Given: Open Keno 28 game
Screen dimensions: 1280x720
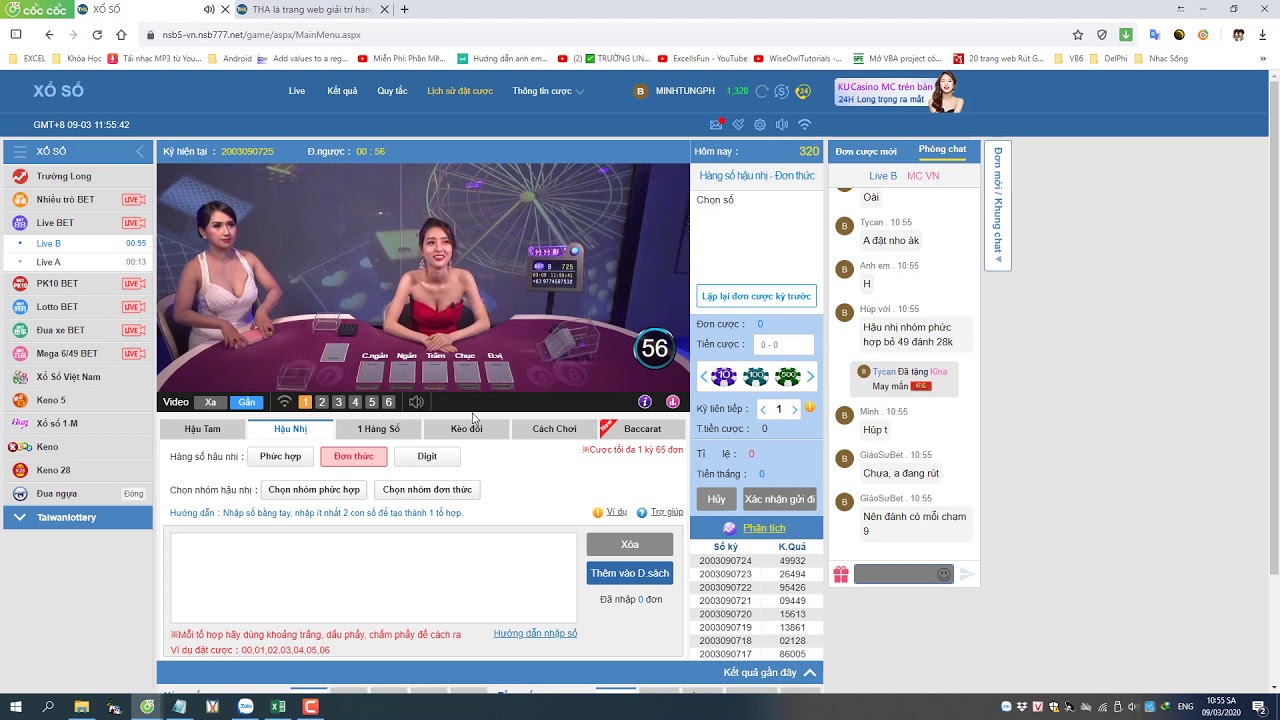Looking at the screenshot, I should pyautogui.click(x=78, y=470).
